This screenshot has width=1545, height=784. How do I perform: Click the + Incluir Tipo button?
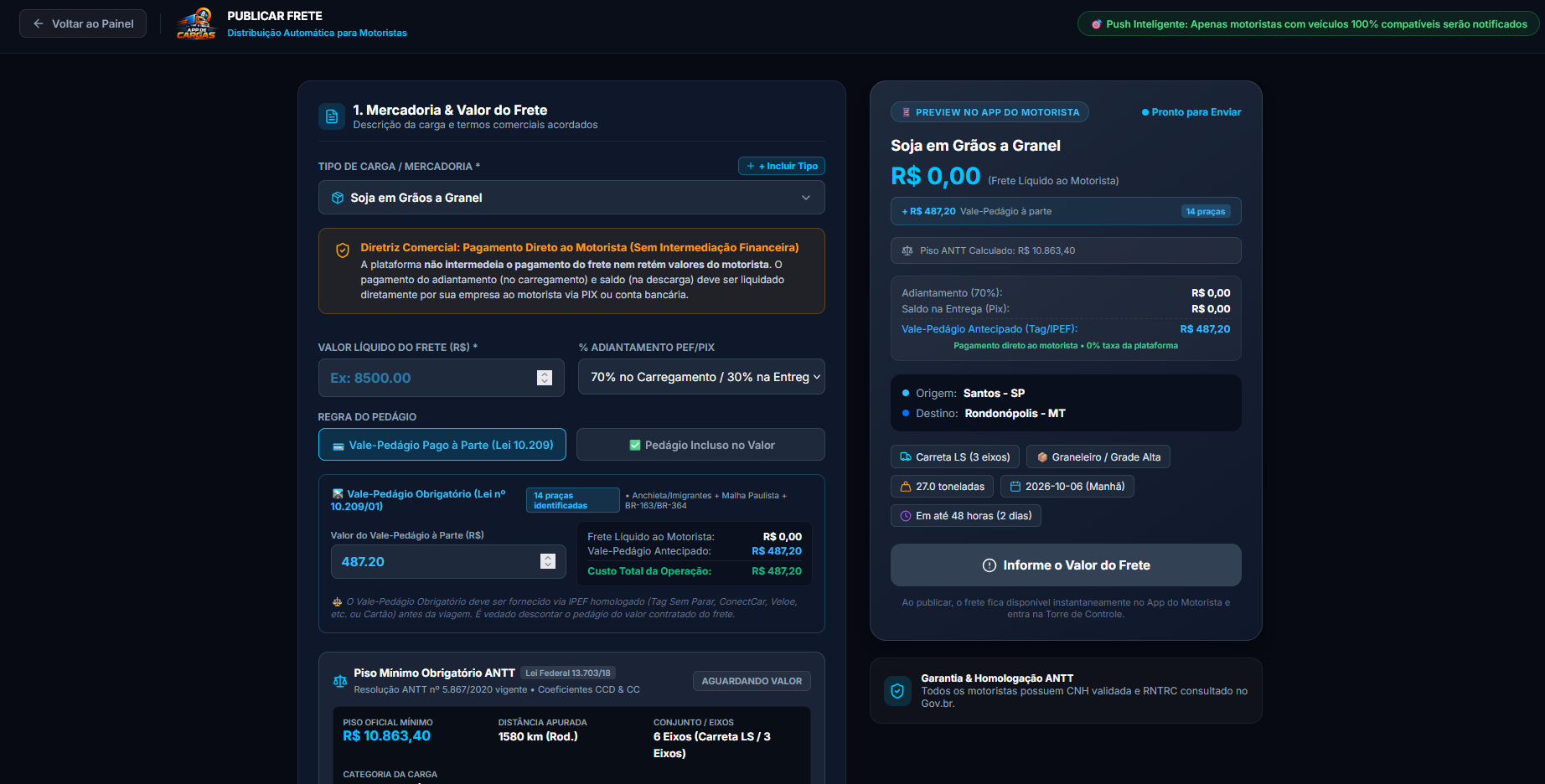click(782, 166)
